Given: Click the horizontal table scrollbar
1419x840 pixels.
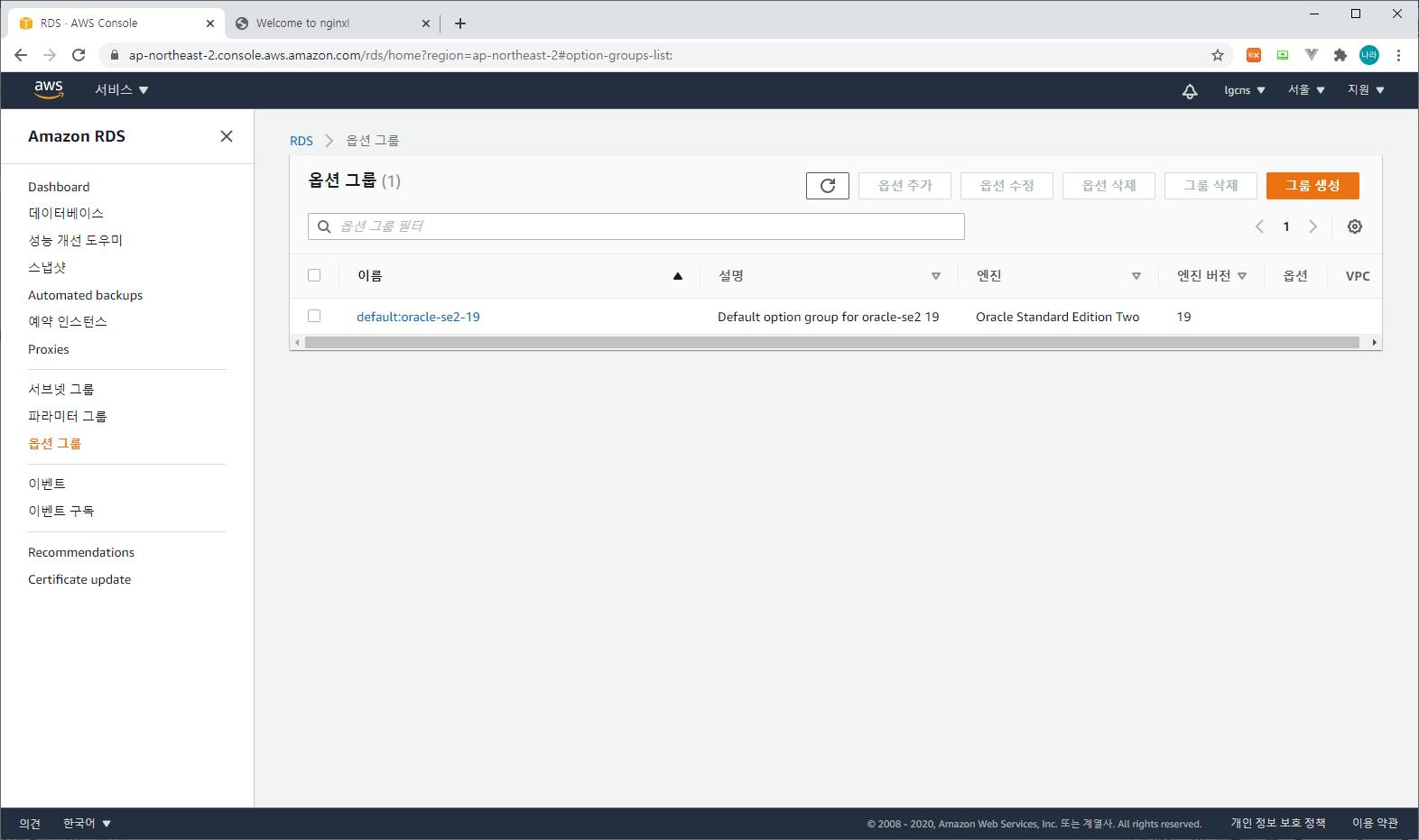Looking at the screenshot, I should 832,343.
